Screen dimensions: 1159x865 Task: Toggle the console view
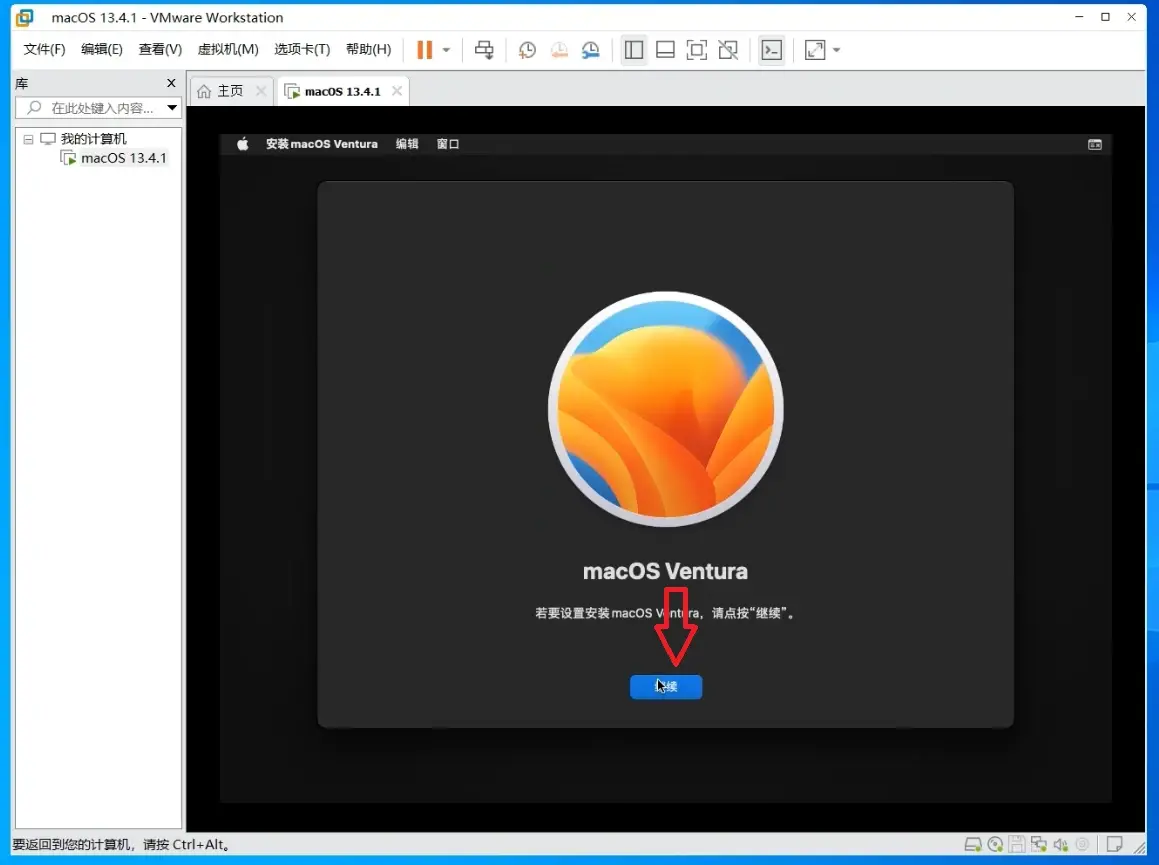point(771,50)
